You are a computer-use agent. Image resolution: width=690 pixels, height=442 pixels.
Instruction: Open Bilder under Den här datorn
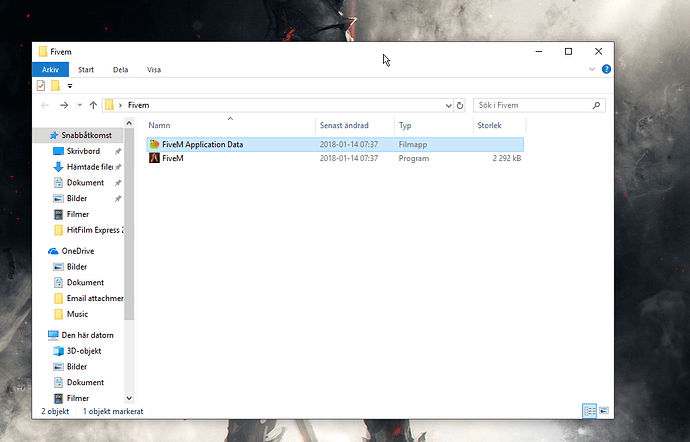click(77, 367)
